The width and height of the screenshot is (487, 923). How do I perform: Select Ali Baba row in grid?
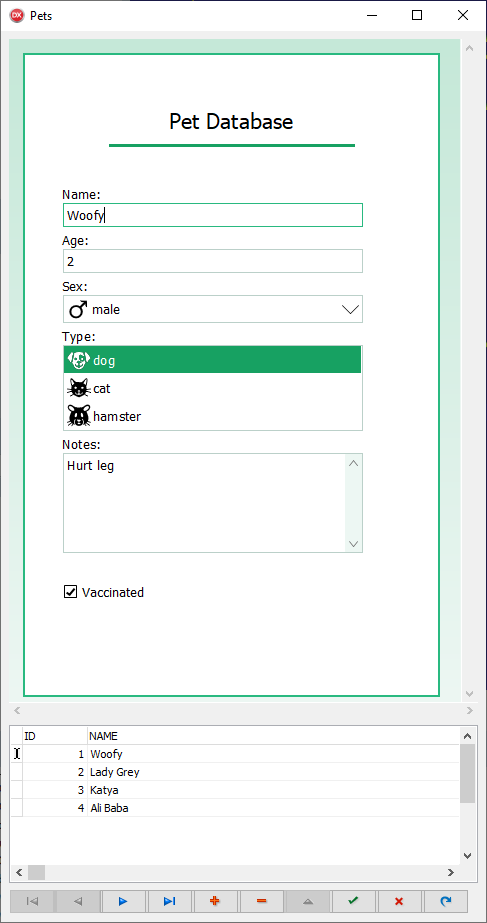point(236,808)
